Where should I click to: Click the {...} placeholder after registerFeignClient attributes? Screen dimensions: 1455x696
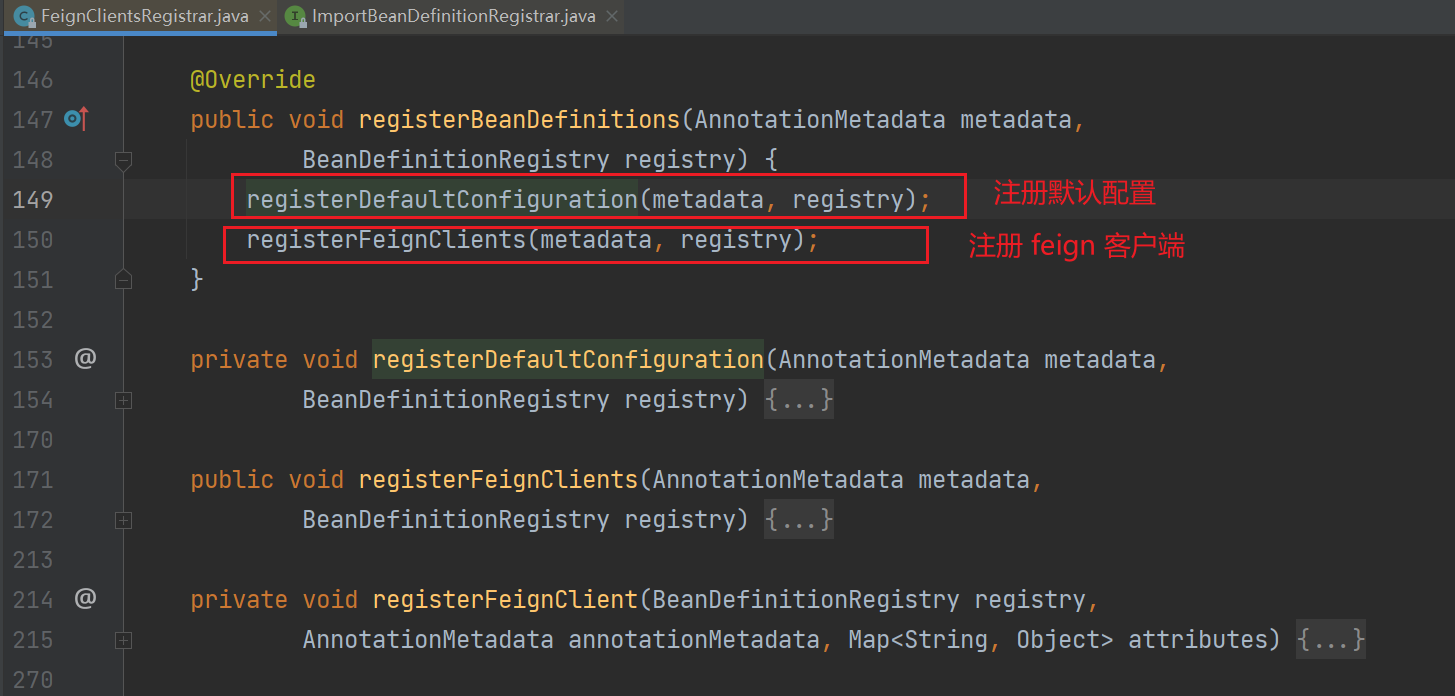[1331, 639]
